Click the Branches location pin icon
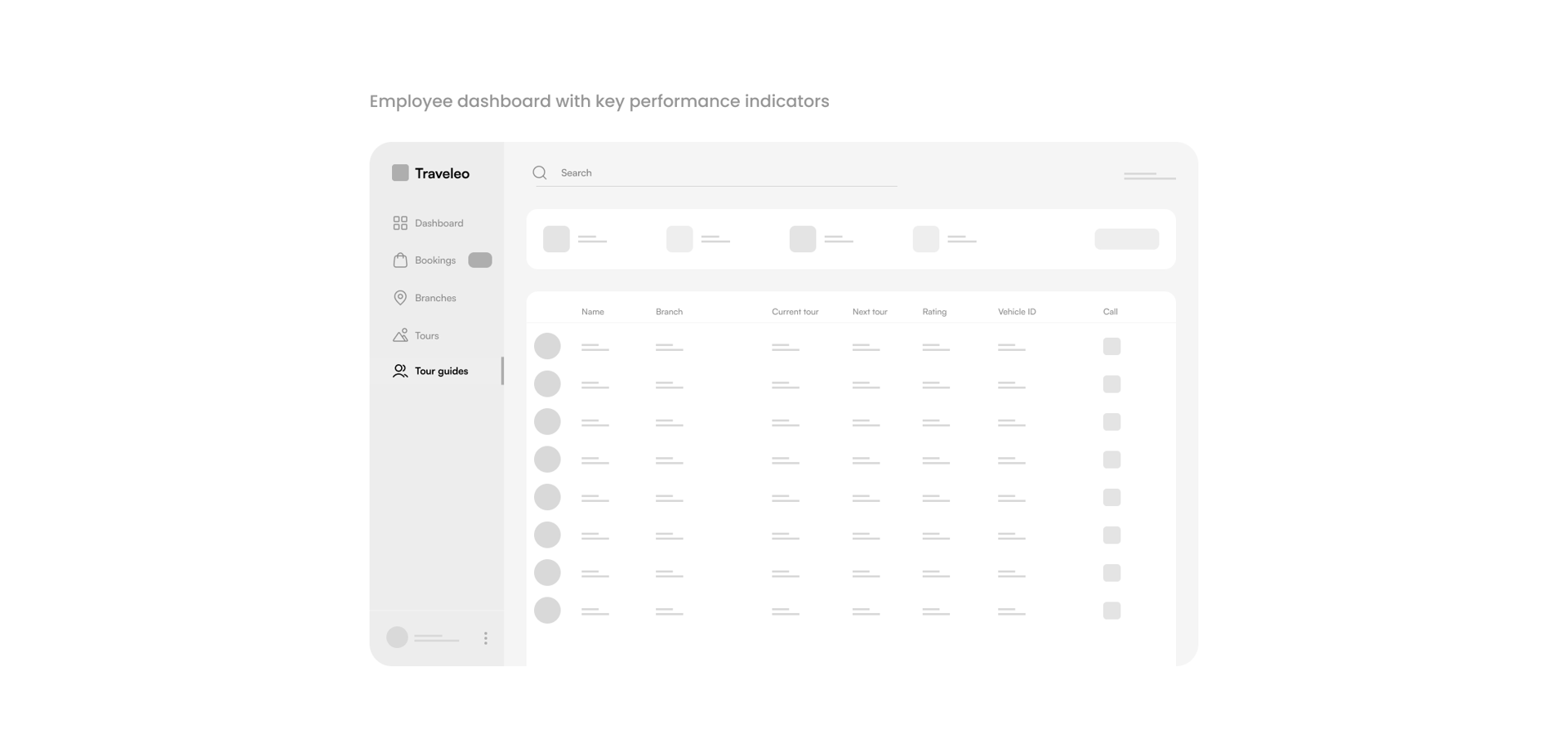 tap(400, 298)
